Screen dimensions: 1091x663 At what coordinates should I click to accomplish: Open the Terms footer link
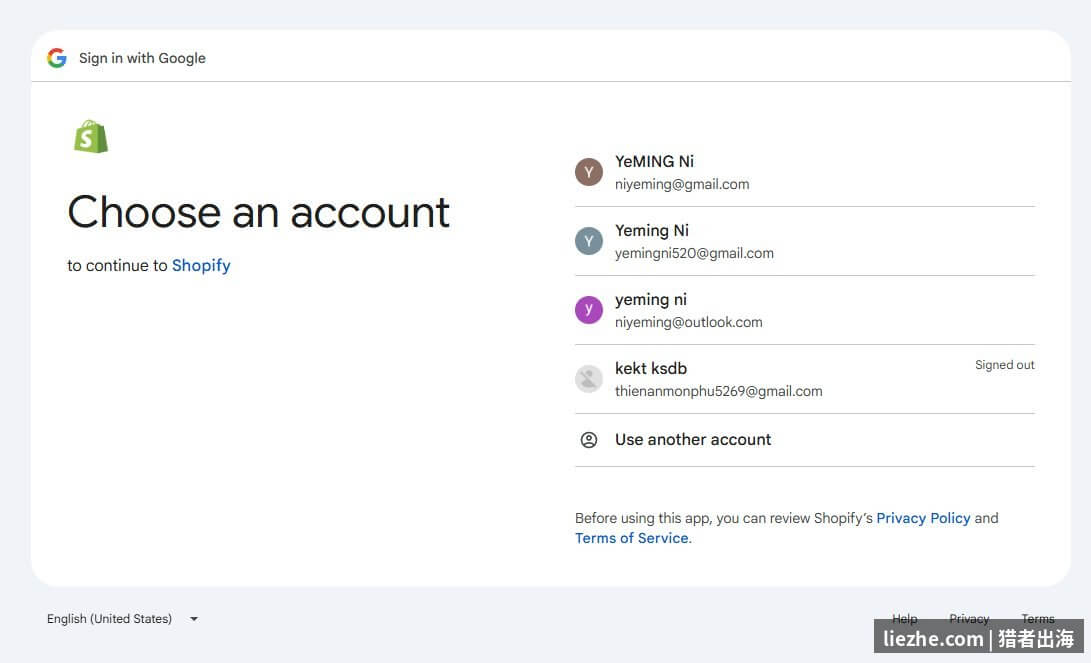coord(1037,618)
